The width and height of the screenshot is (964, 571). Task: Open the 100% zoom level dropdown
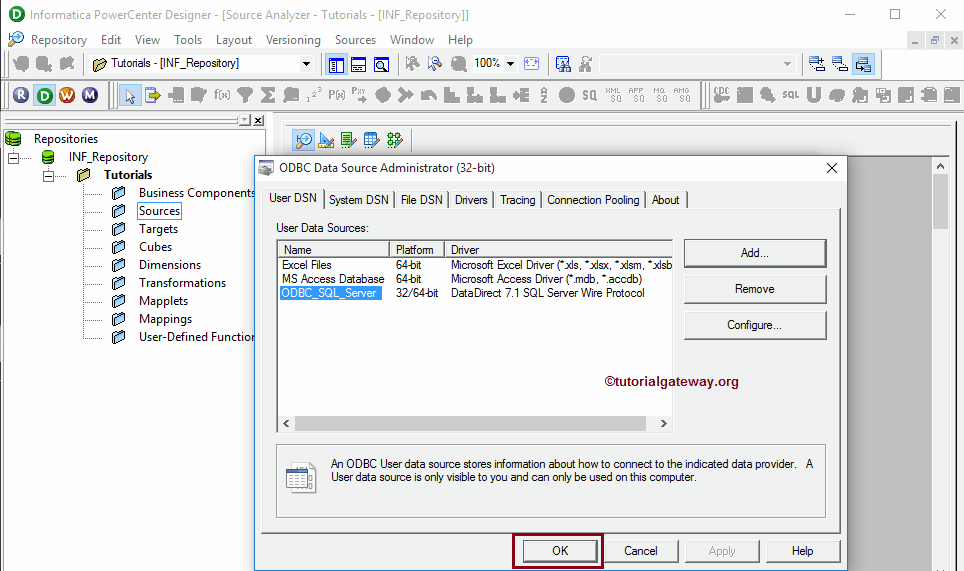coord(510,63)
